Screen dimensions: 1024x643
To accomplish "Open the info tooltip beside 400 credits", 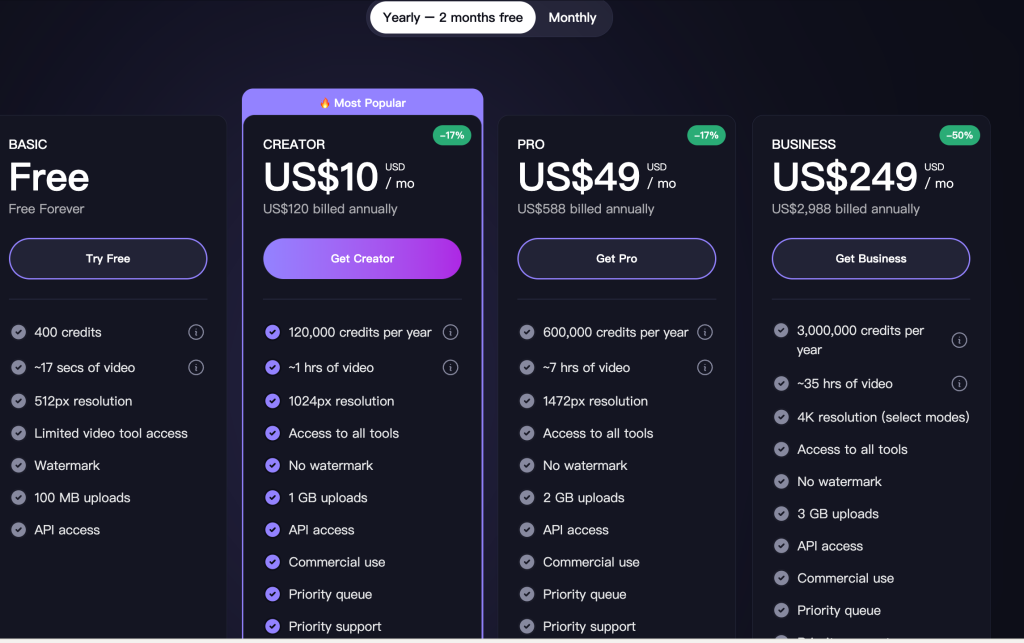I will (196, 331).
